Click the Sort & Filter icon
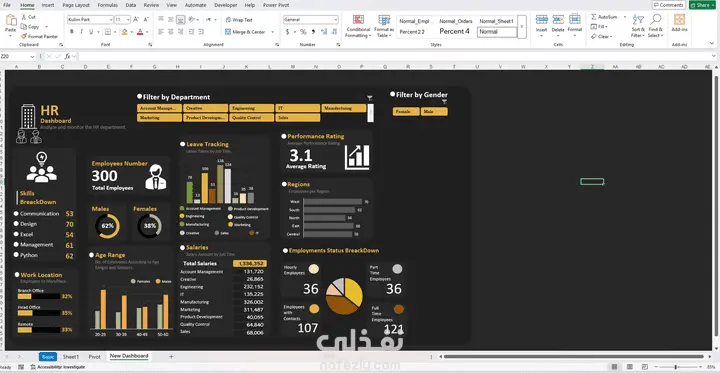The height and width of the screenshot is (373, 720). tap(638, 20)
